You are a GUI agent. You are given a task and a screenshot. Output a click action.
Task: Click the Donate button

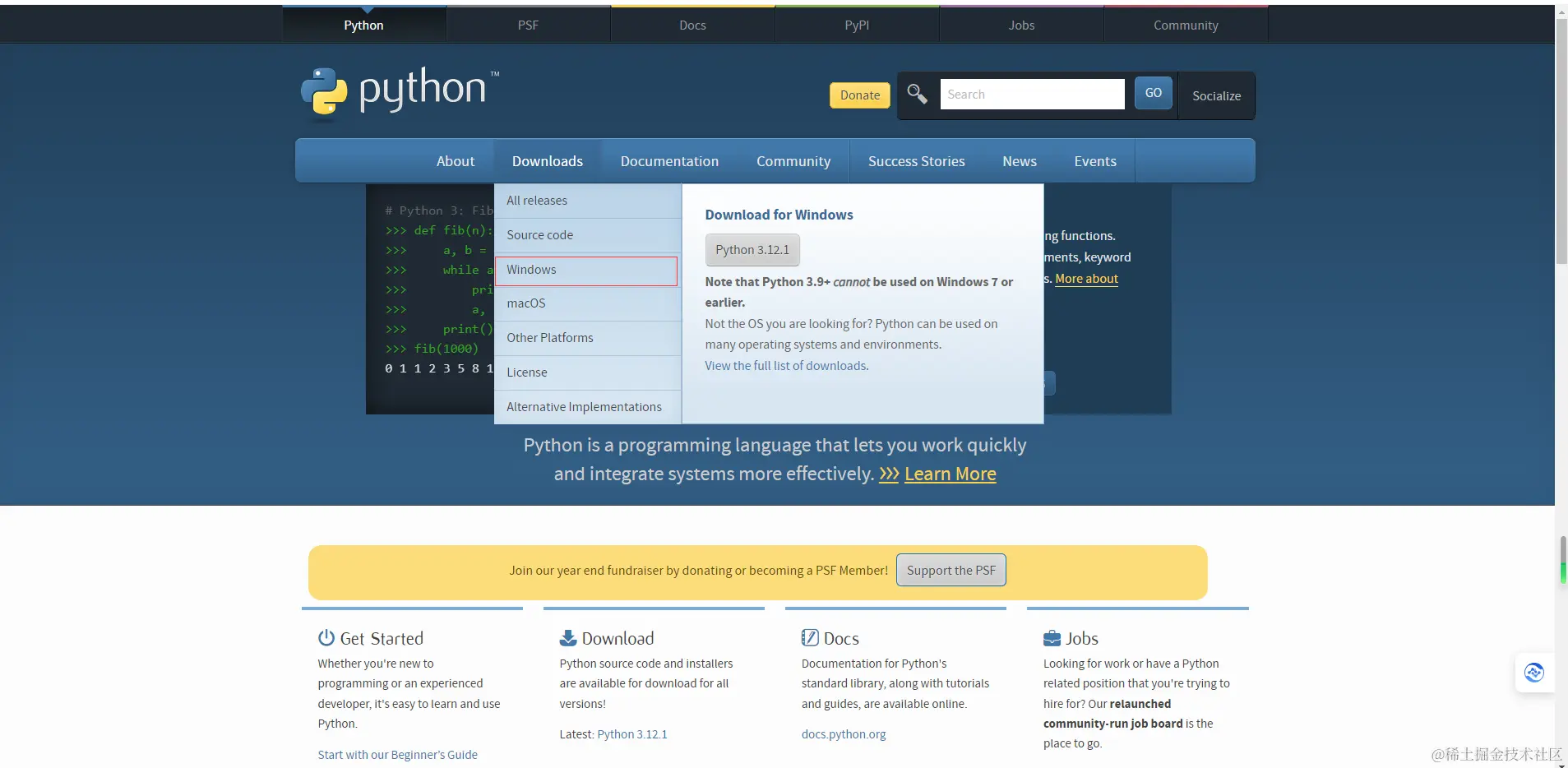(x=860, y=95)
